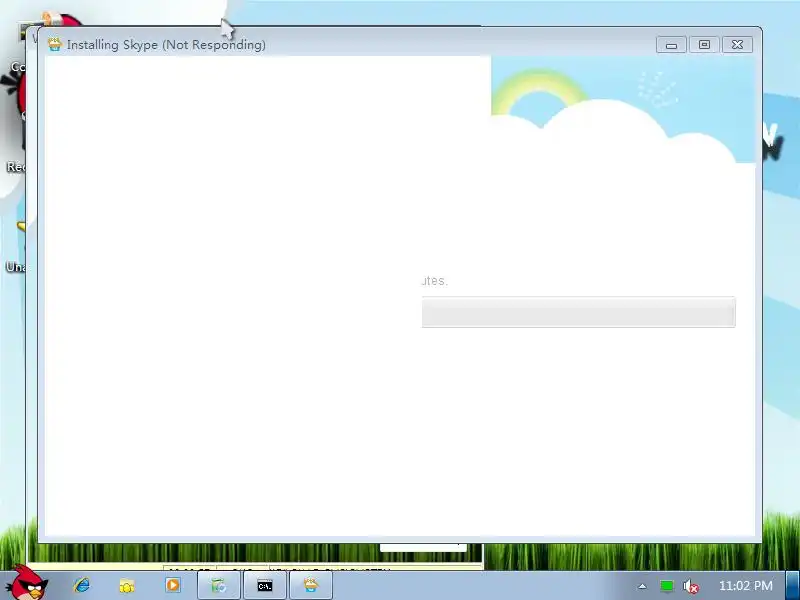Screen dimensions: 800x600
Task: Click the Skype installation progress bar
Action: [x=579, y=312]
